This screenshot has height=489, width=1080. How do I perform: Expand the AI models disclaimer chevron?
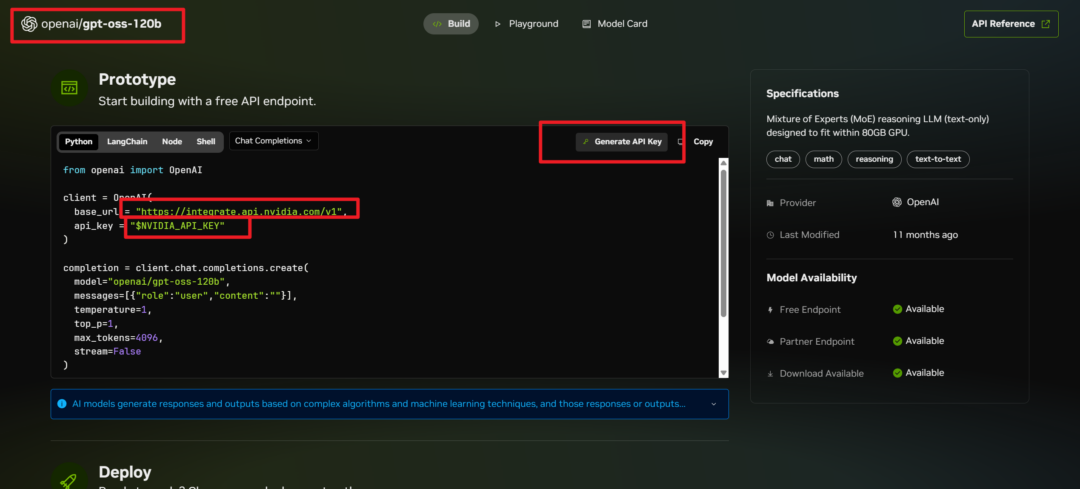(714, 404)
